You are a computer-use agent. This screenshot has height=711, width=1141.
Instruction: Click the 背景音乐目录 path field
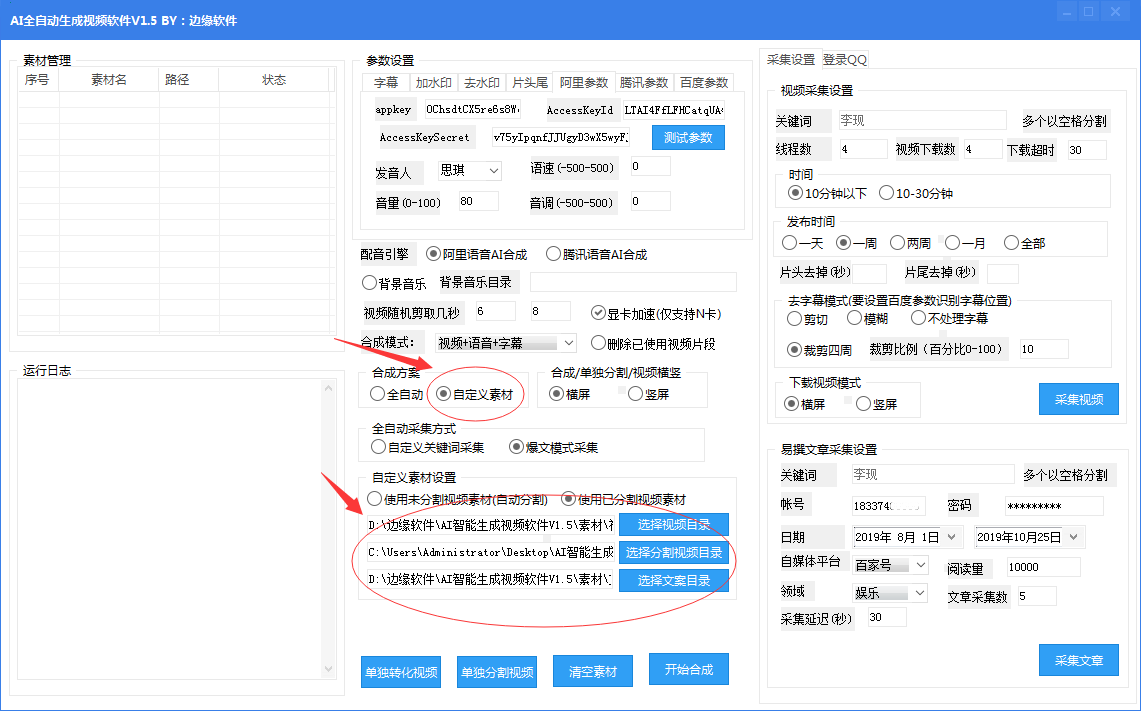point(633,282)
